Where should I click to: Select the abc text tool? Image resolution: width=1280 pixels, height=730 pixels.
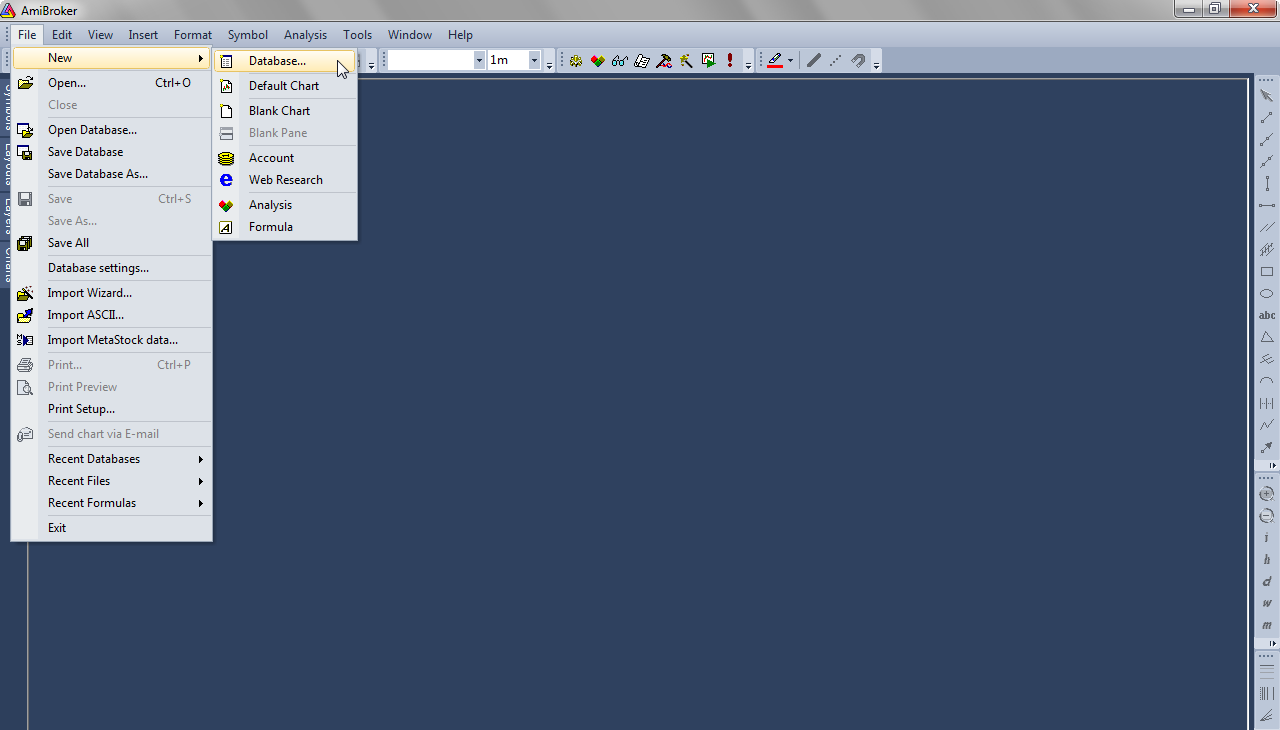pos(1267,315)
